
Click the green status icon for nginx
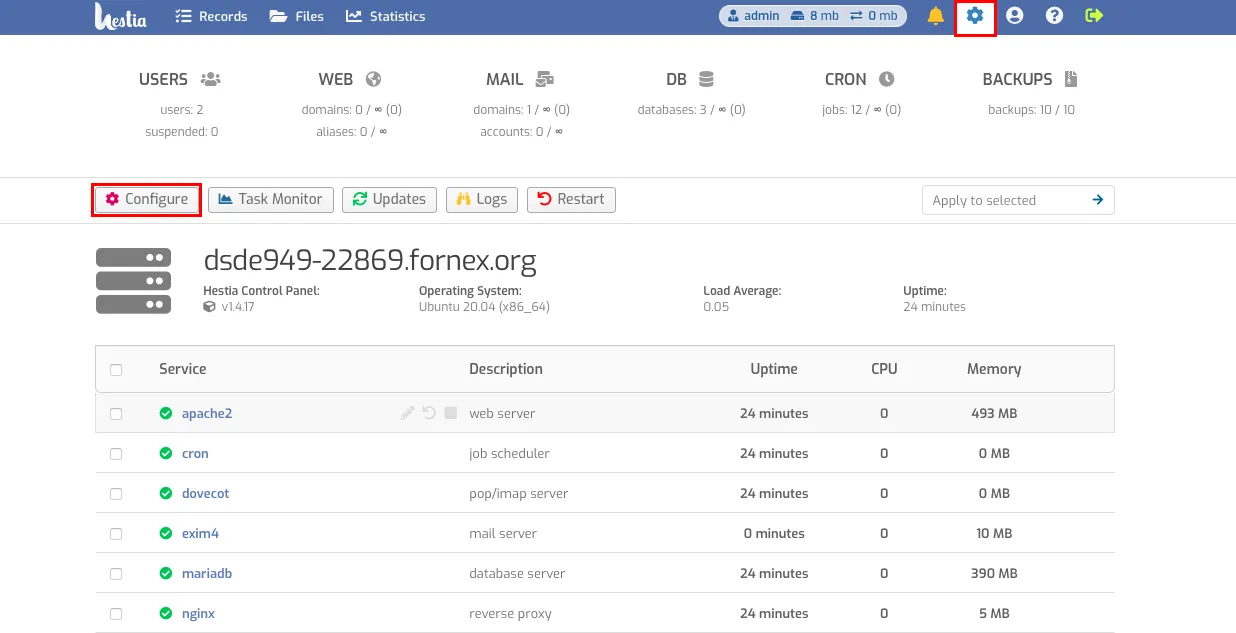point(166,613)
